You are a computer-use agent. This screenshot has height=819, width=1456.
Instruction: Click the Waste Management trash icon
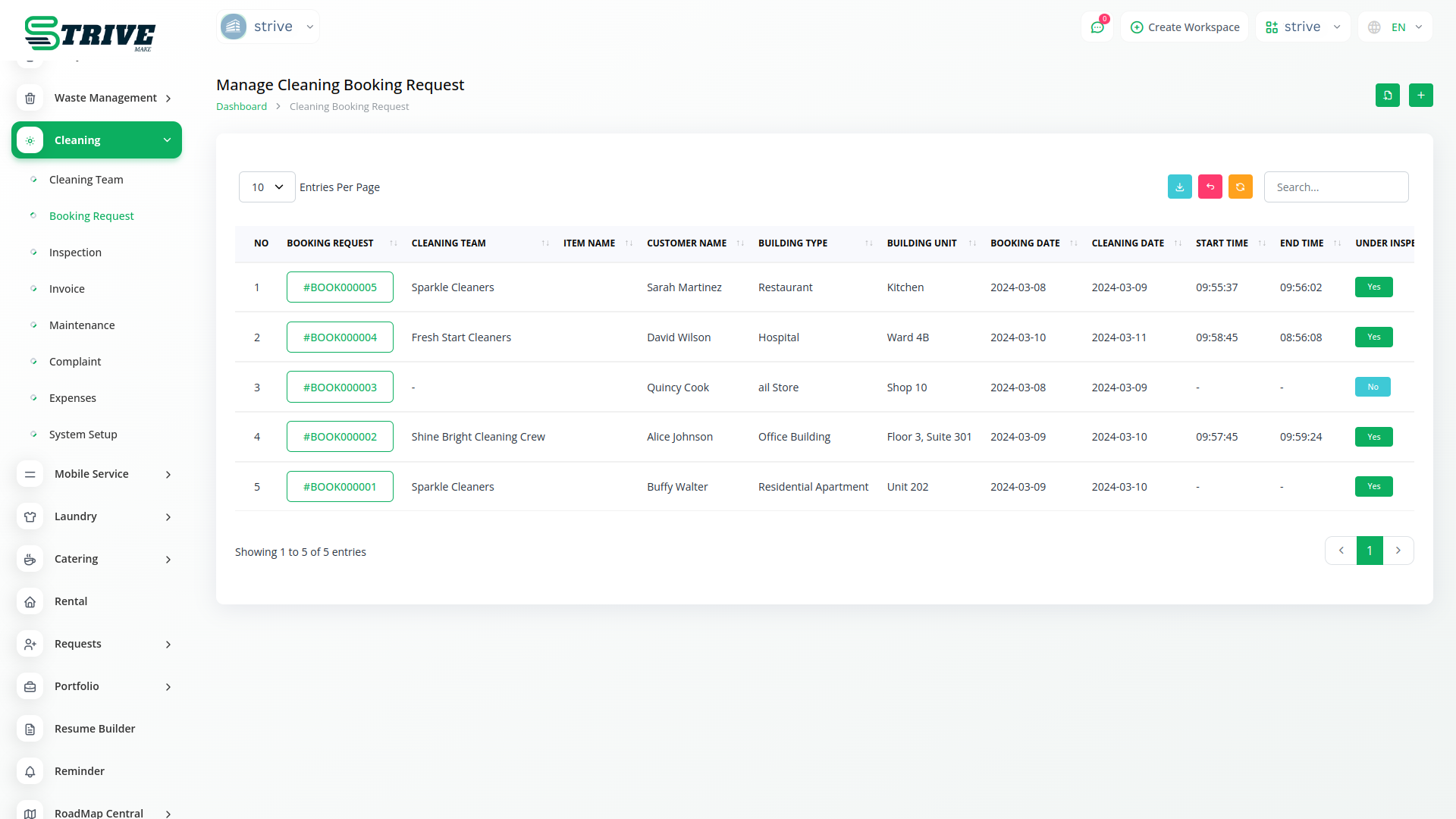(30, 98)
